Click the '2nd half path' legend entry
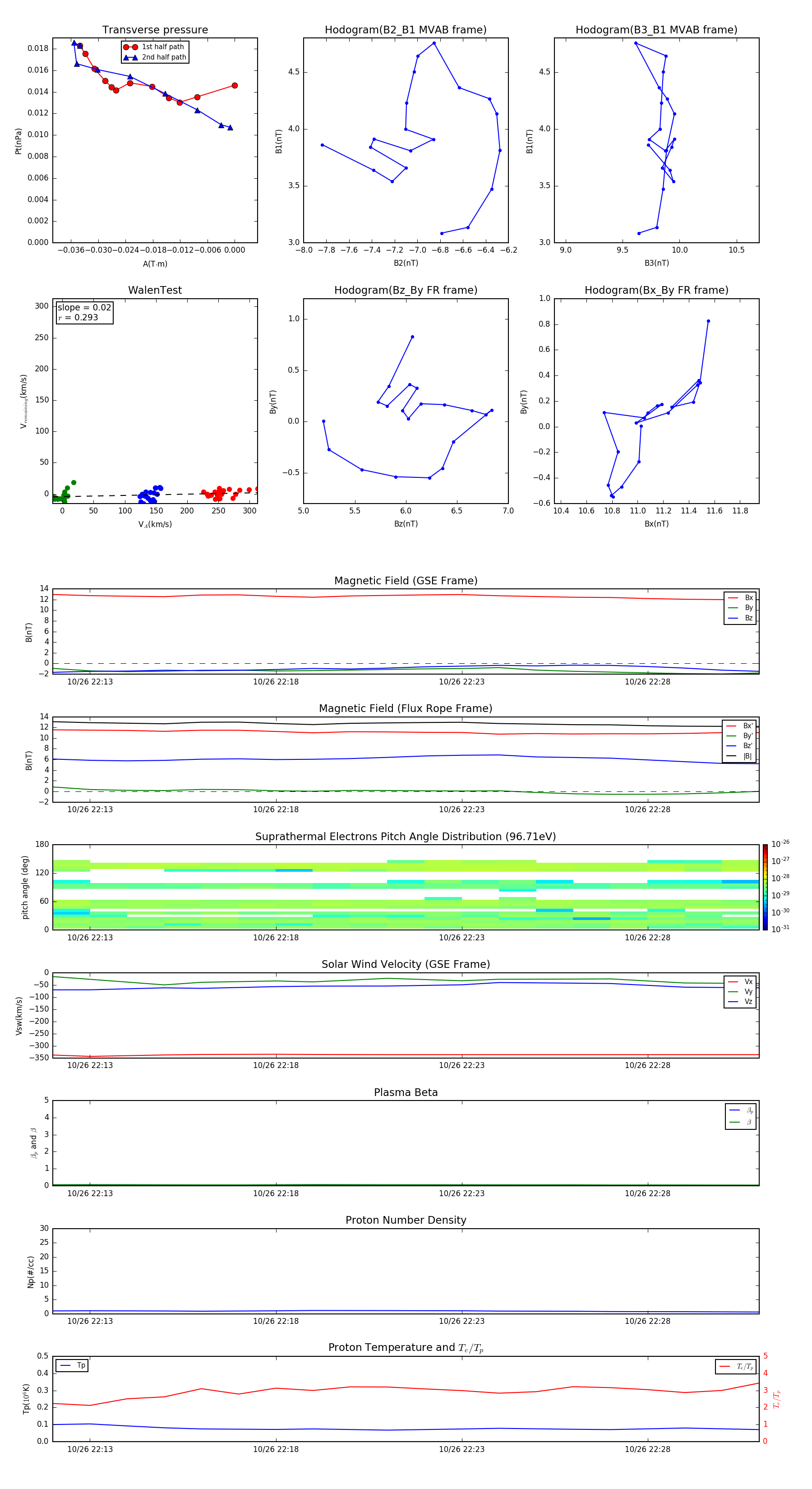Viewport: 812px width, 1489px height. [155, 57]
